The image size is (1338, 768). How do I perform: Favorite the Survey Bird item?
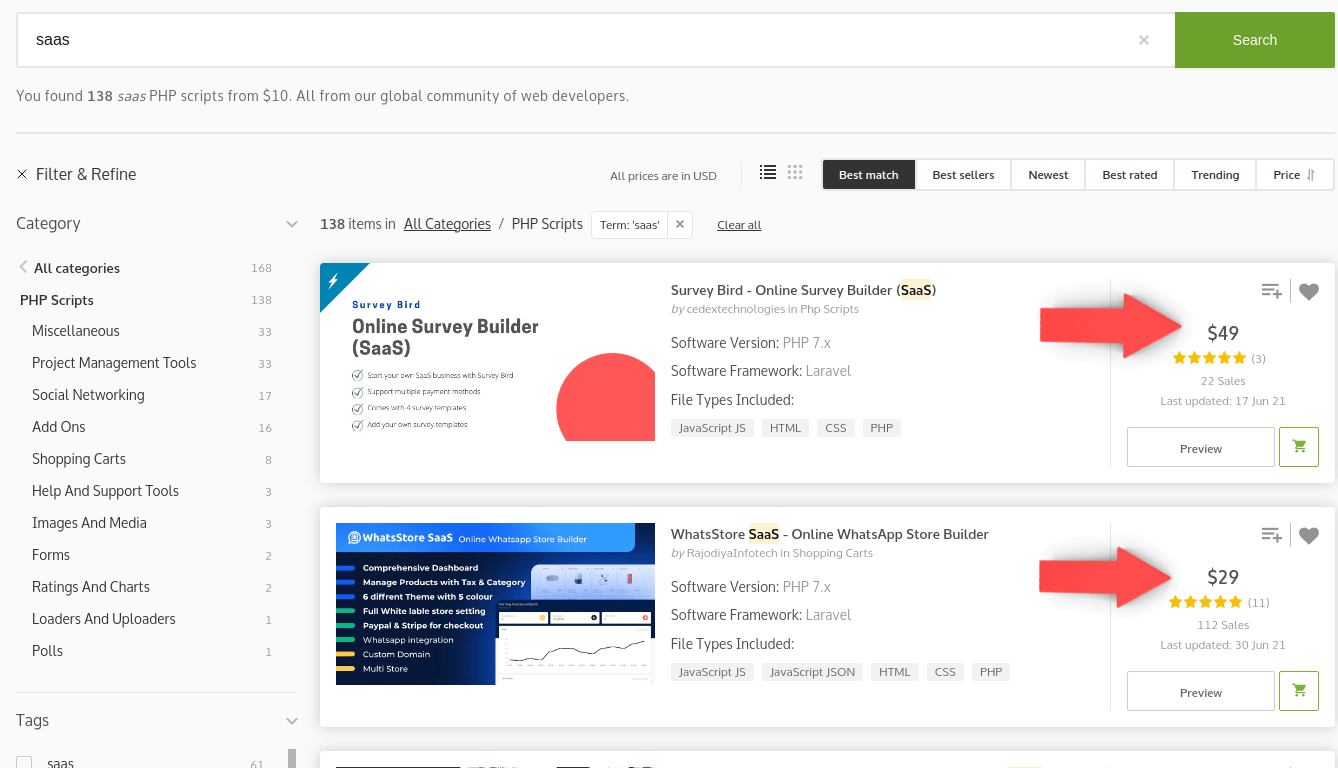pyautogui.click(x=1309, y=292)
